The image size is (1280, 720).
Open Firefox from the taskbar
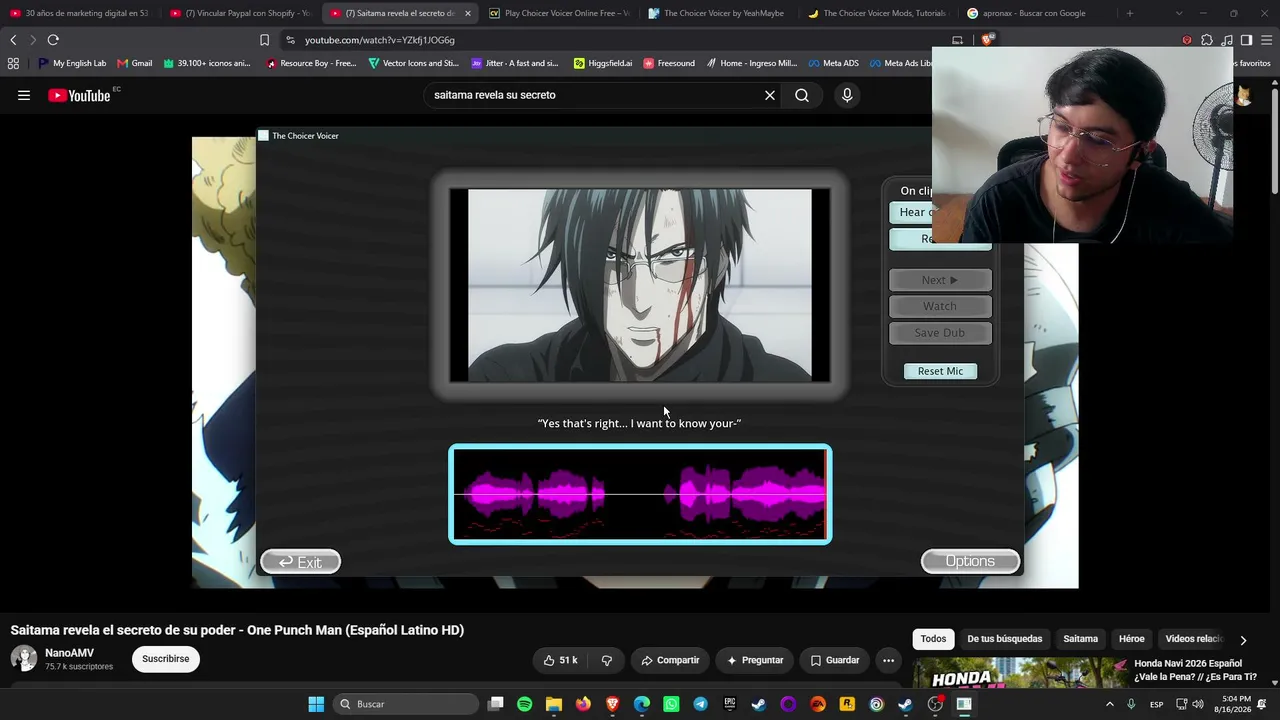coord(583,704)
